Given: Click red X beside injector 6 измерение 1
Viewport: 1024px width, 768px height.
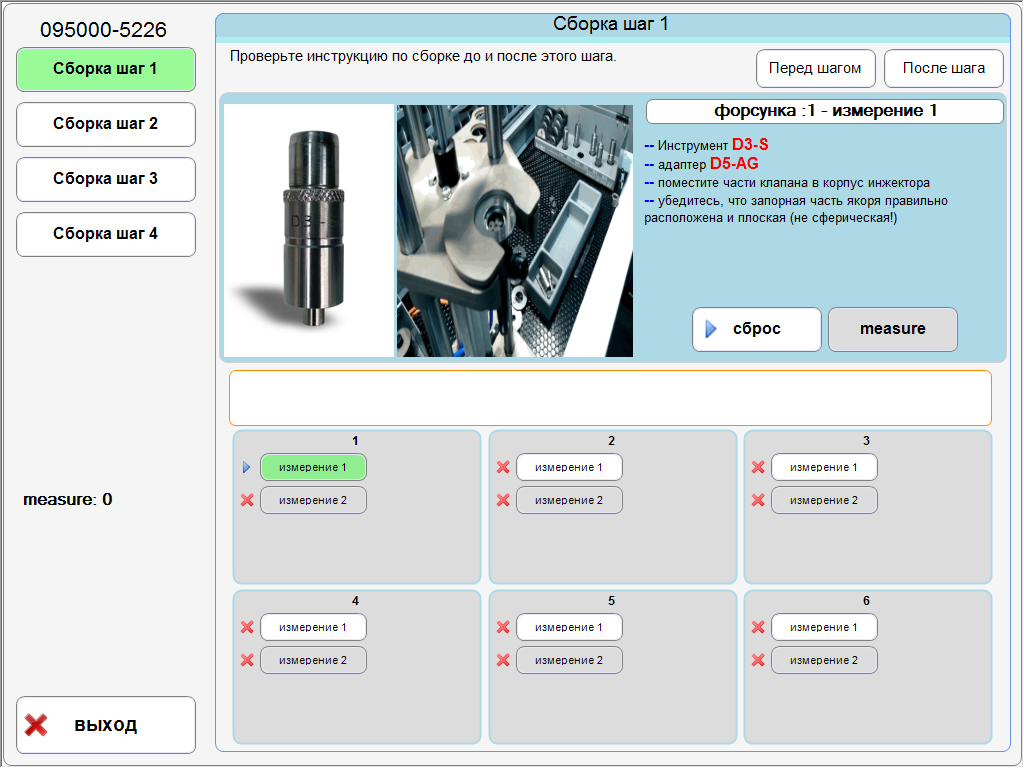Looking at the screenshot, I should point(758,628).
